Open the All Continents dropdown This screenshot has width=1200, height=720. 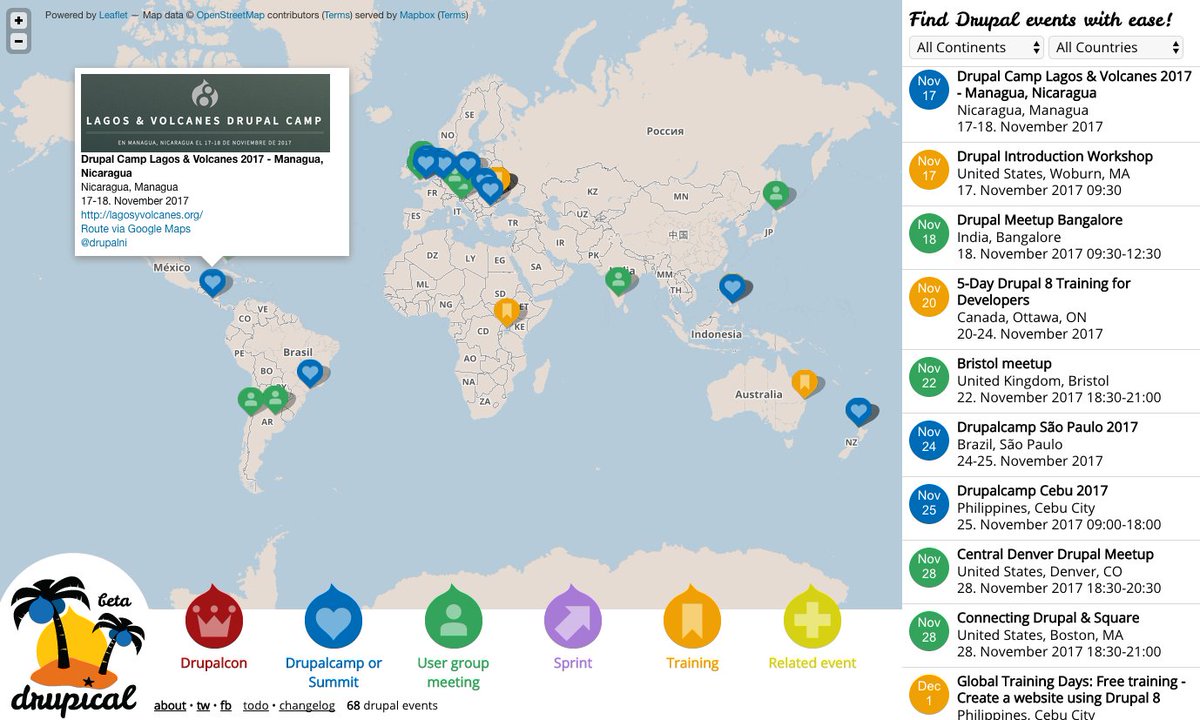pos(976,47)
